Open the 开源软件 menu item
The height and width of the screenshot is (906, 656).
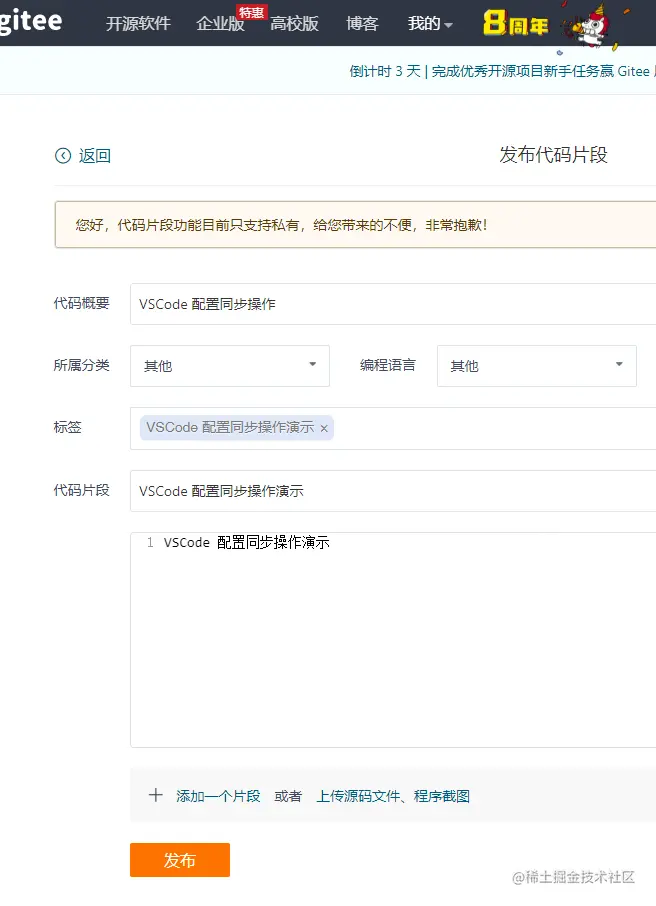point(138,23)
